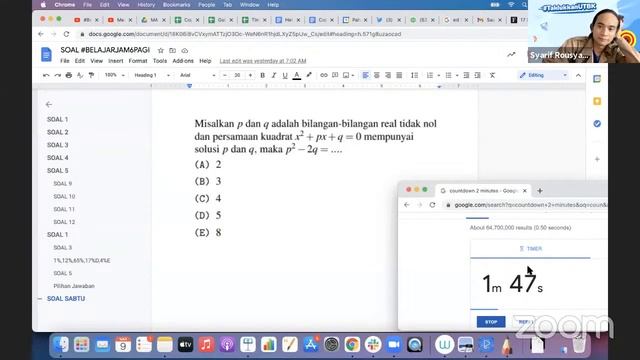Viewport: 640px width, 360px height.
Task: Jump to SOAL 4 in the outline
Action: click(58, 158)
